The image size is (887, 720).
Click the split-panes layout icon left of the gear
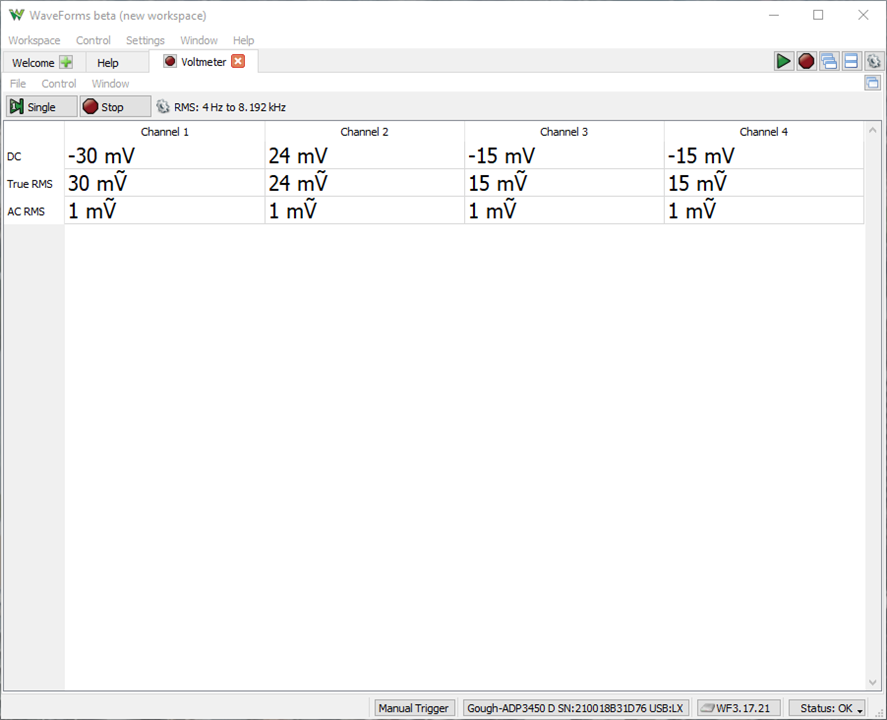coord(851,61)
